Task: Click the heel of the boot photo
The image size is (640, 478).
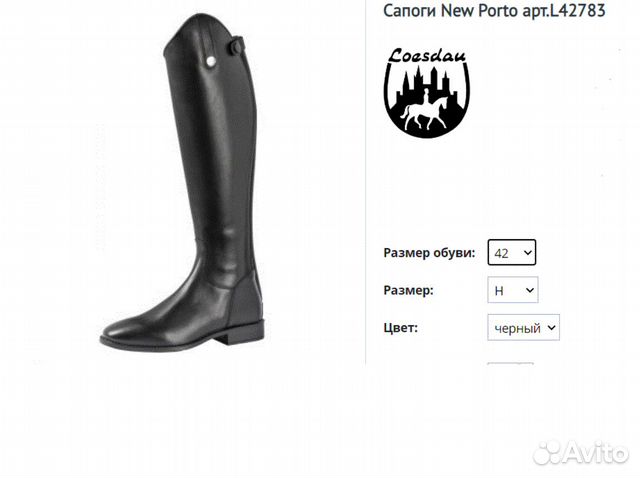Action: point(246,331)
